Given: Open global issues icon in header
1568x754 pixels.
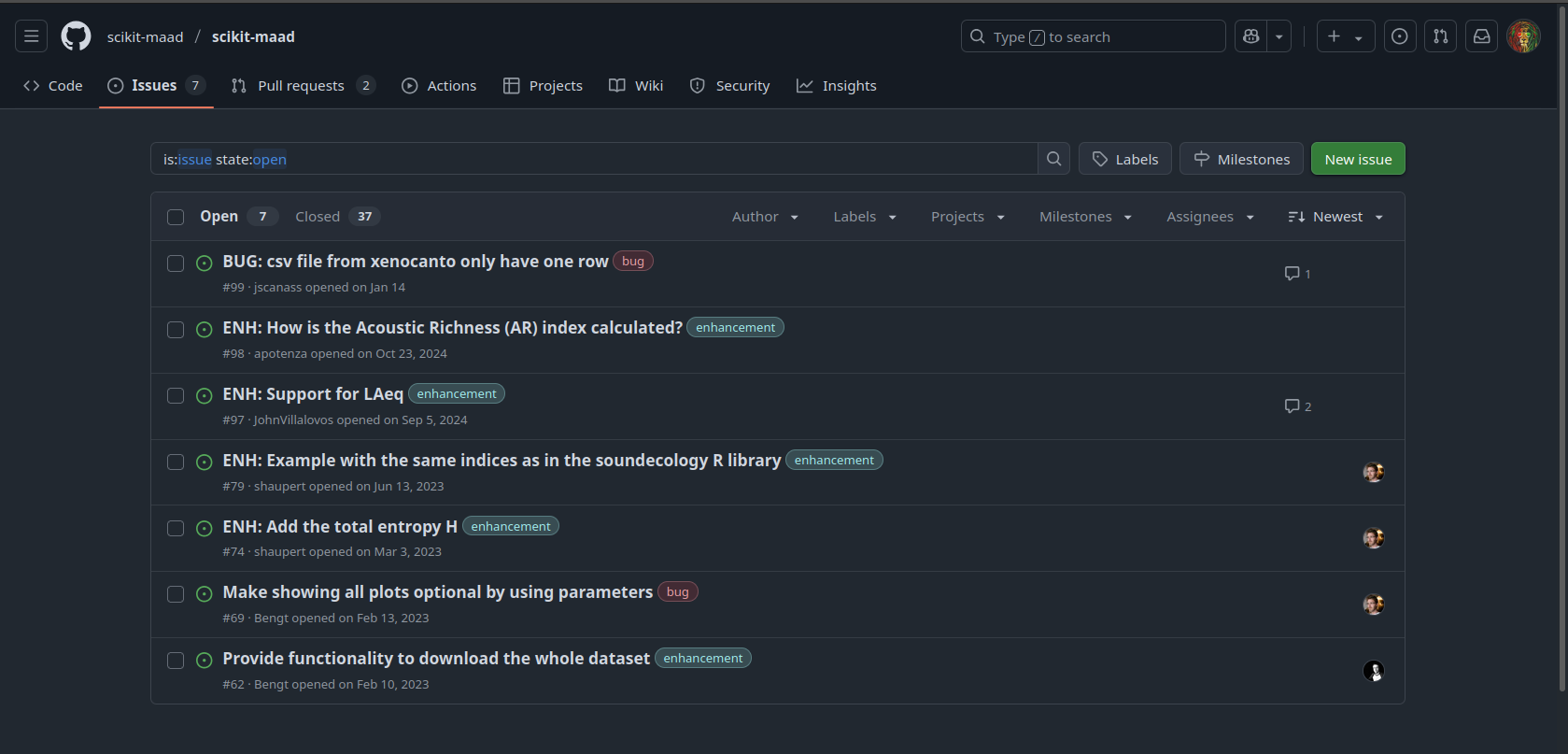Looking at the screenshot, I should click(1399, 36).
